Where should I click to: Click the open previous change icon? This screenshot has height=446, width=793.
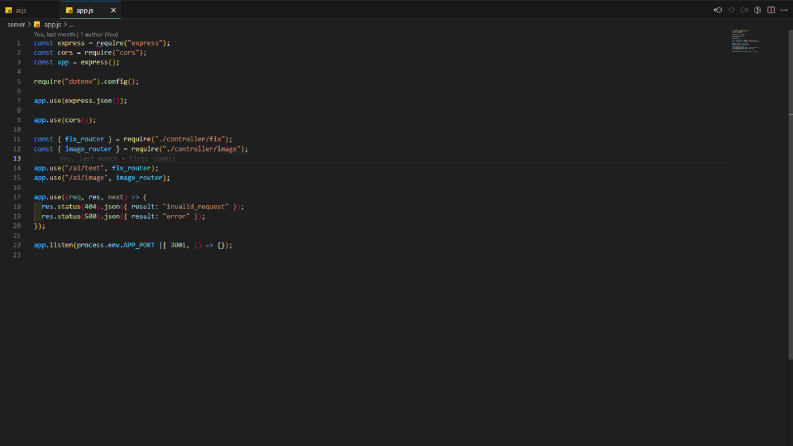(731, 10)
